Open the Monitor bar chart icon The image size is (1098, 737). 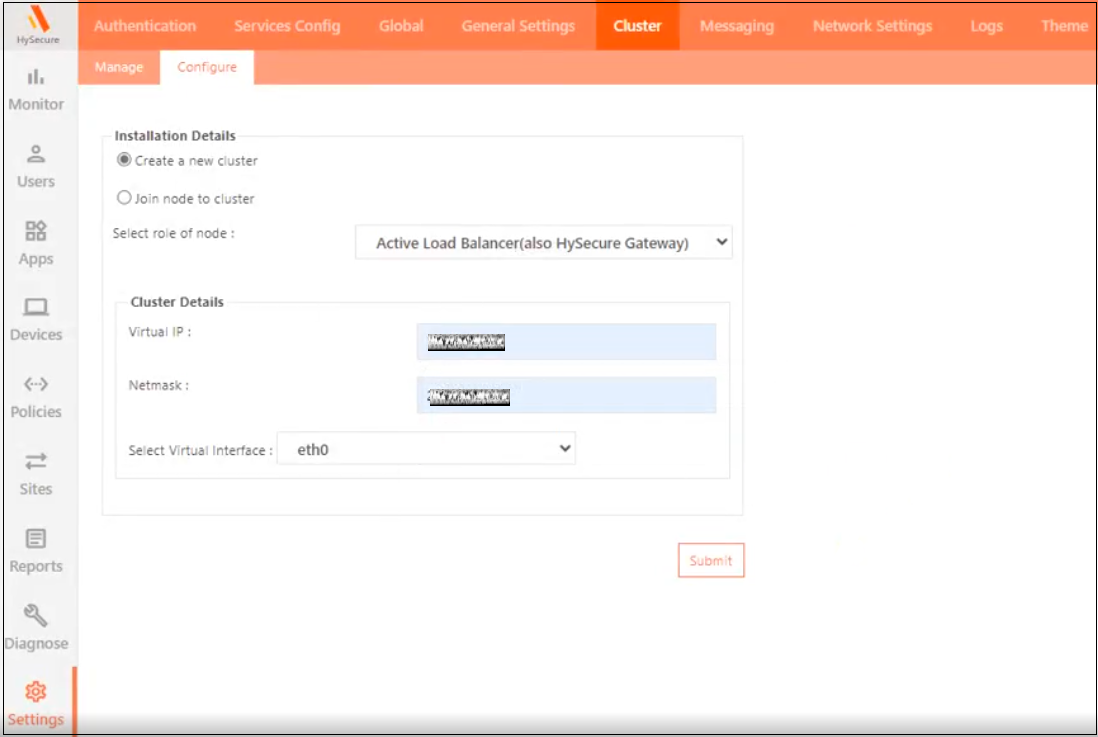pyautogui.click(x=36, y=77)
